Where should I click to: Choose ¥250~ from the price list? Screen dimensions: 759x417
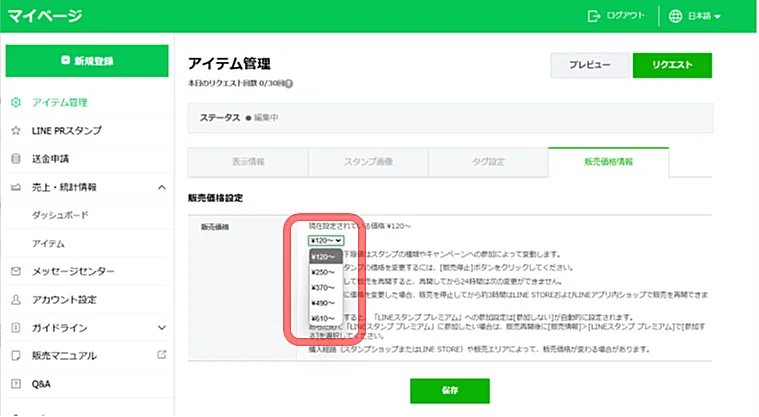point(325,272)
